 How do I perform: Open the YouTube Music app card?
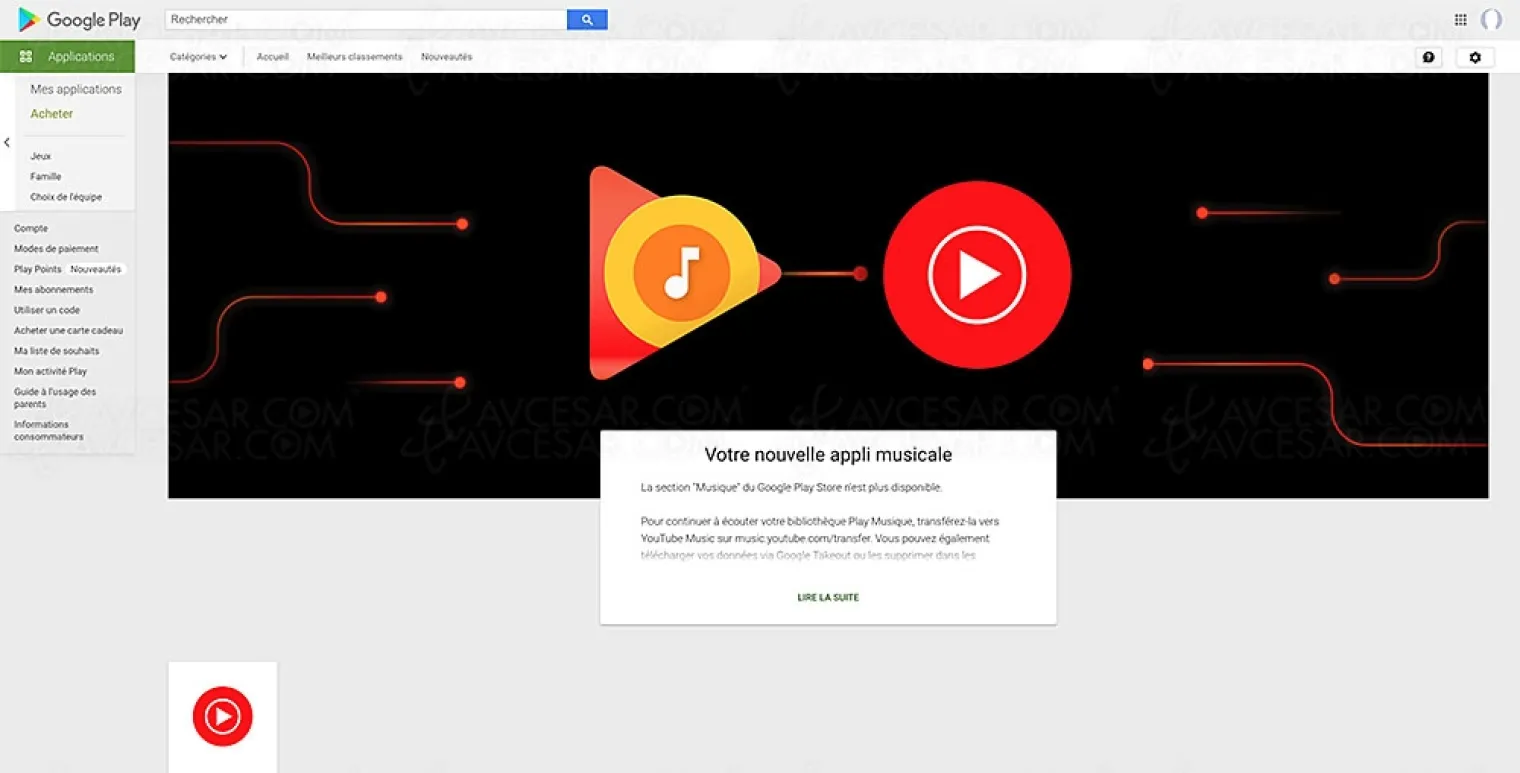coord(223,717)
